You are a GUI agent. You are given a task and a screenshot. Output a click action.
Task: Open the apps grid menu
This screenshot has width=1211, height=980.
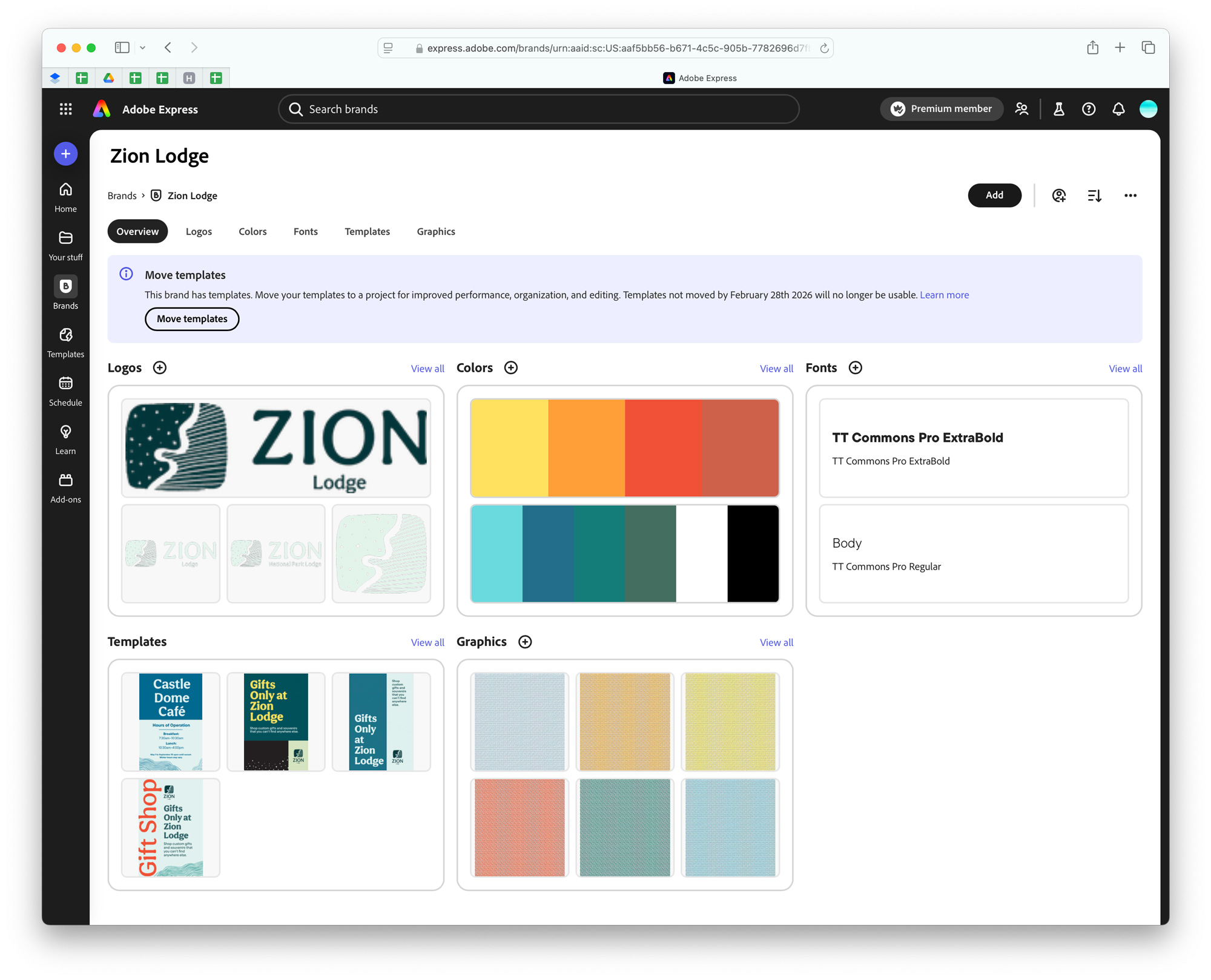coord(66,109)
